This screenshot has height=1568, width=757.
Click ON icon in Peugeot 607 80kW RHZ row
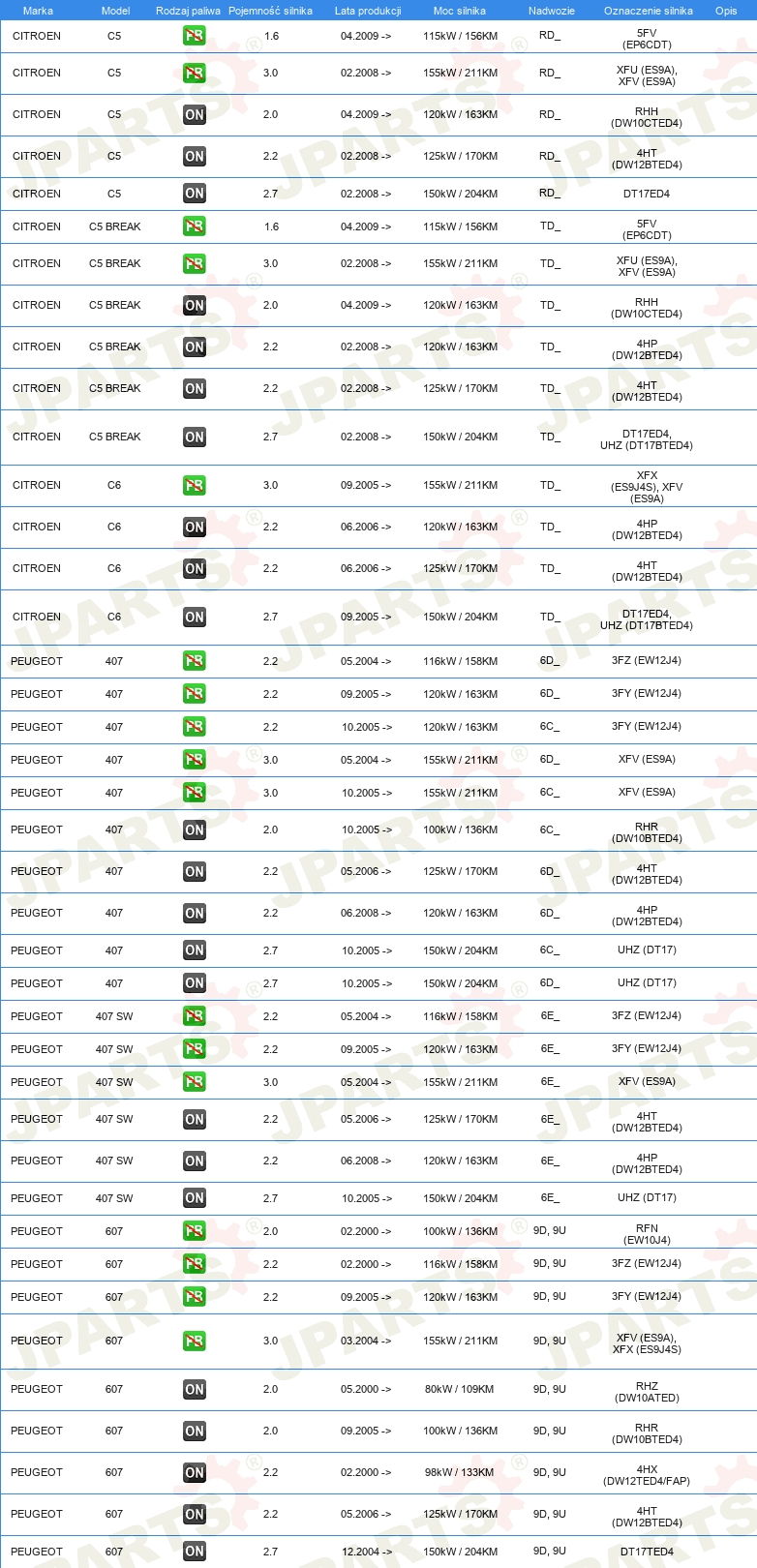point(194,1389)
